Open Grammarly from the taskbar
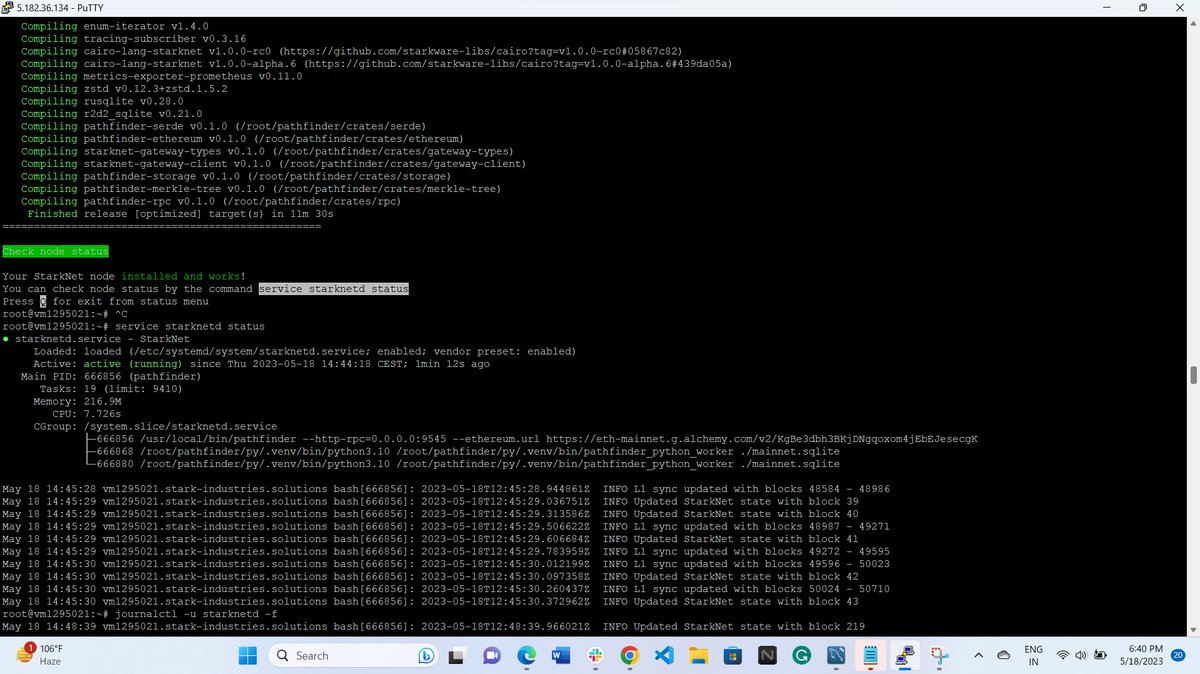 point(803,655)
